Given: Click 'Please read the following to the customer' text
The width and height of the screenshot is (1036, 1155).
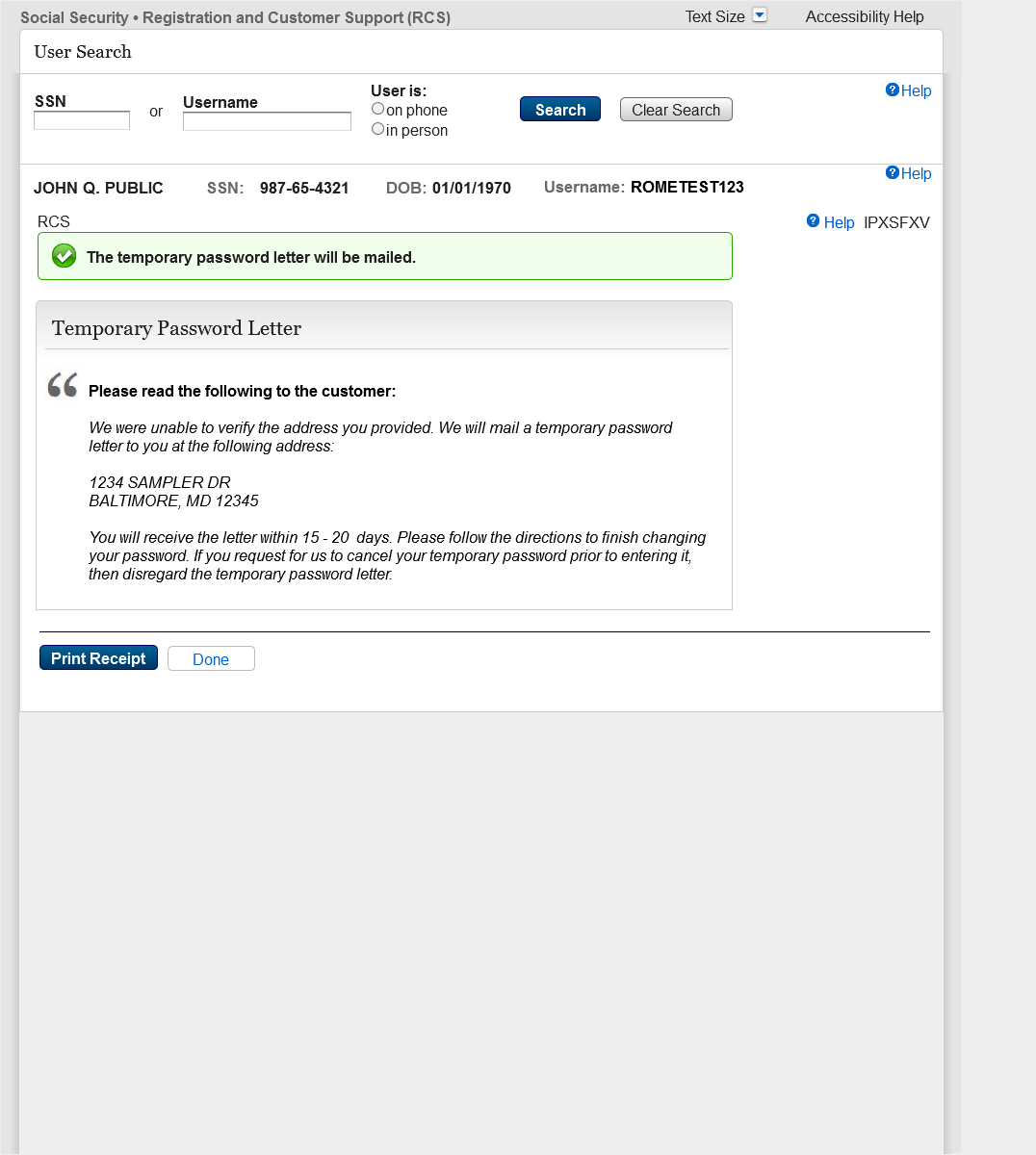Looking at the screenshot, I should click(243, 391).
